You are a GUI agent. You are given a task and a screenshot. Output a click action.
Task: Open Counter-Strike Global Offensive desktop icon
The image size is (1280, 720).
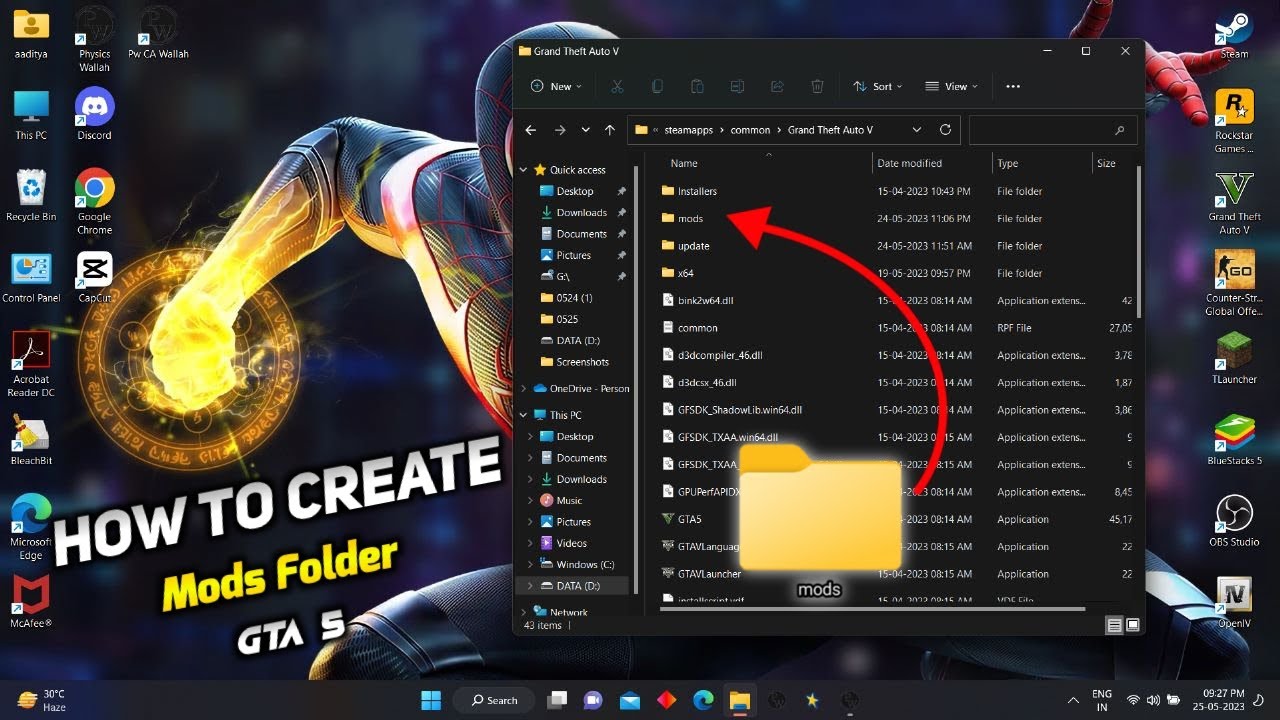coord(1234,285)
